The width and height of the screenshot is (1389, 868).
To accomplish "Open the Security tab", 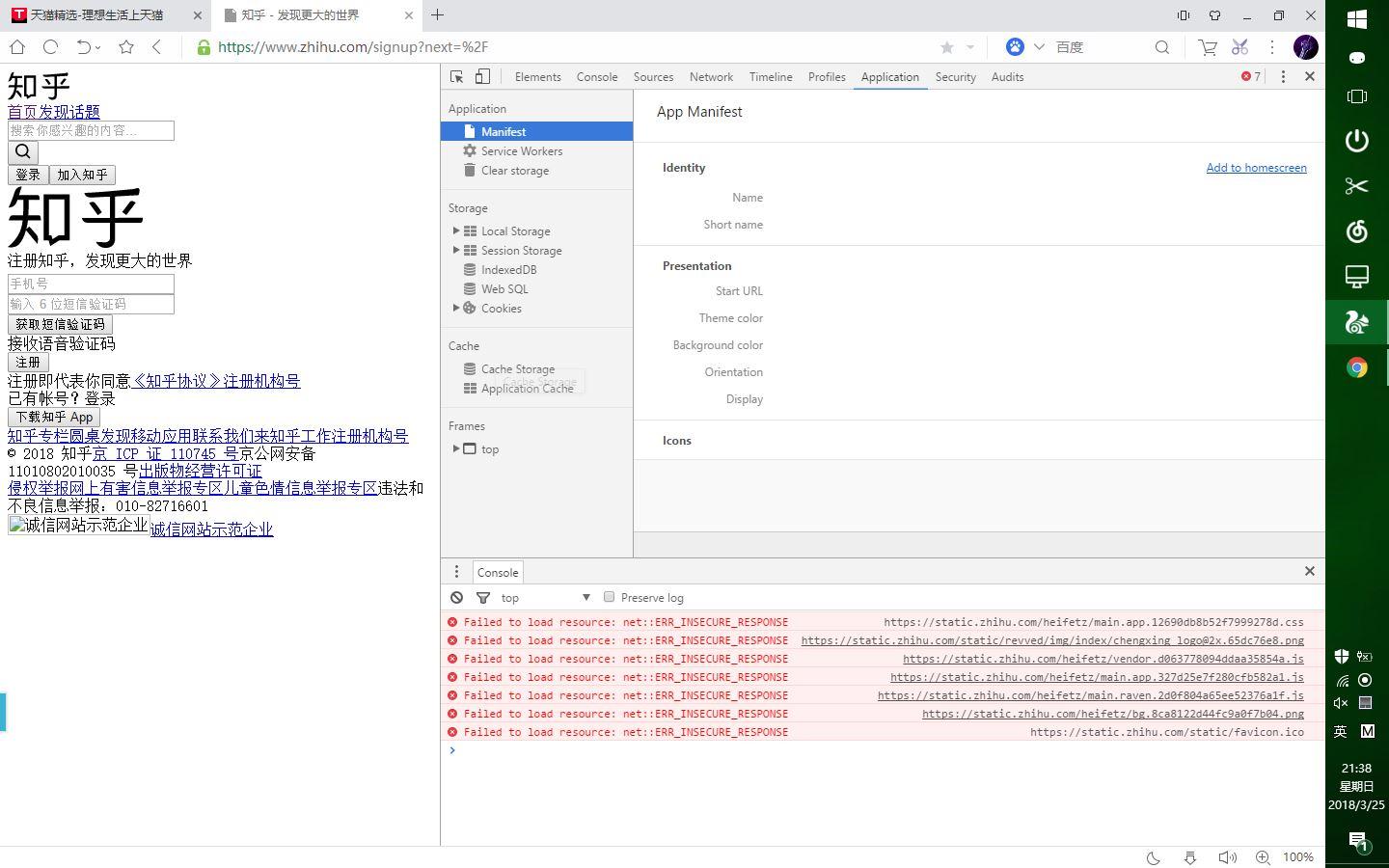I will click(955, 77).
